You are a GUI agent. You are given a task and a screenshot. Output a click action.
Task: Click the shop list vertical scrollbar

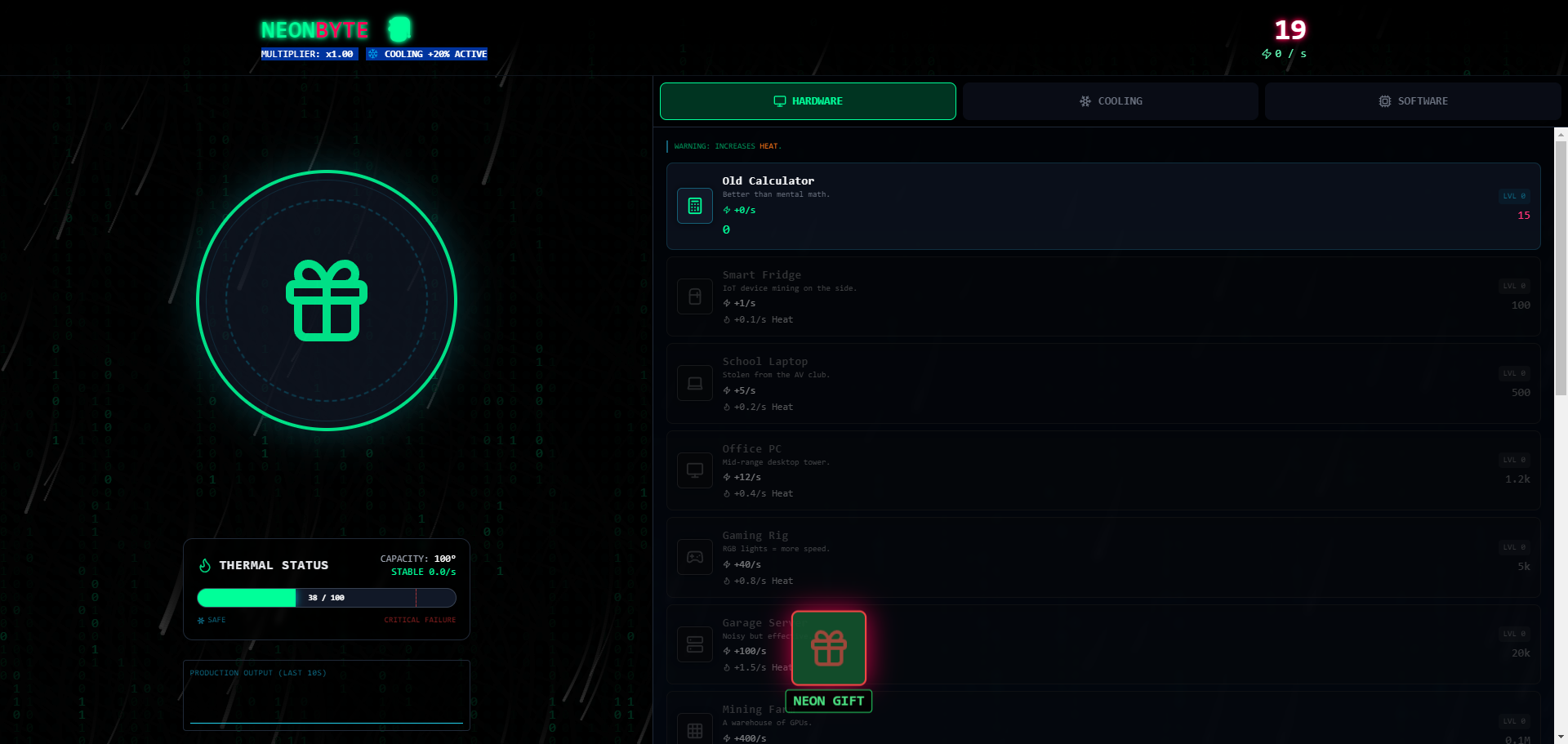tap(1561, 269)
